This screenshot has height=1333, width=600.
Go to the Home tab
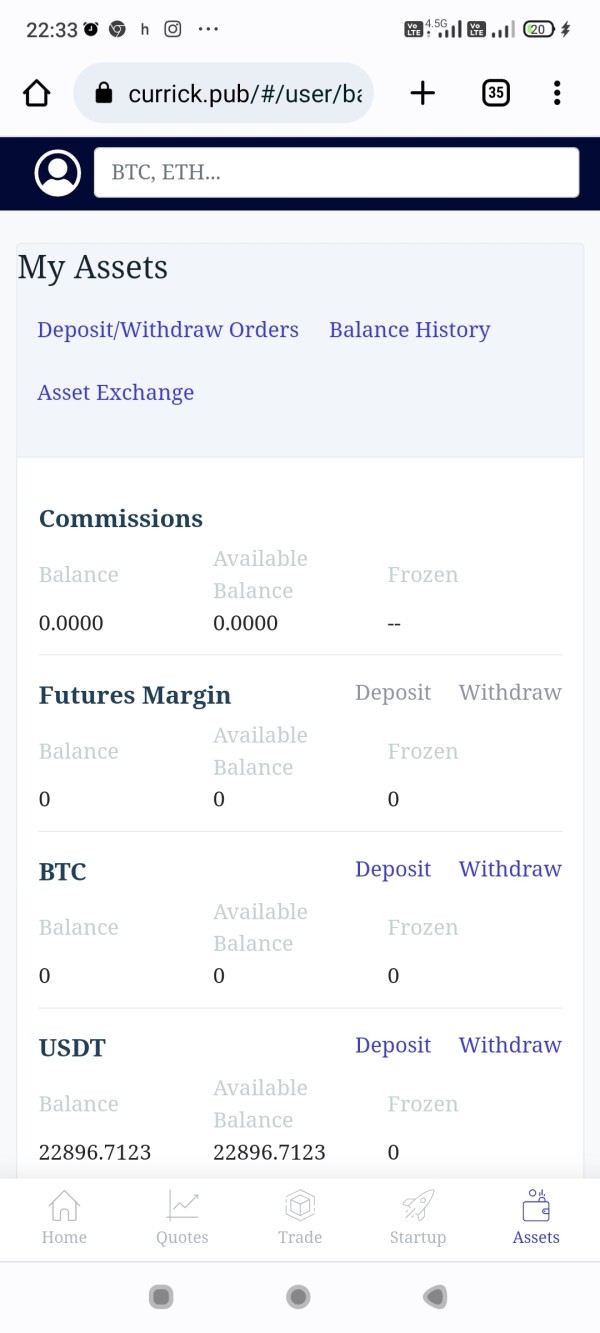point(64,1217)
